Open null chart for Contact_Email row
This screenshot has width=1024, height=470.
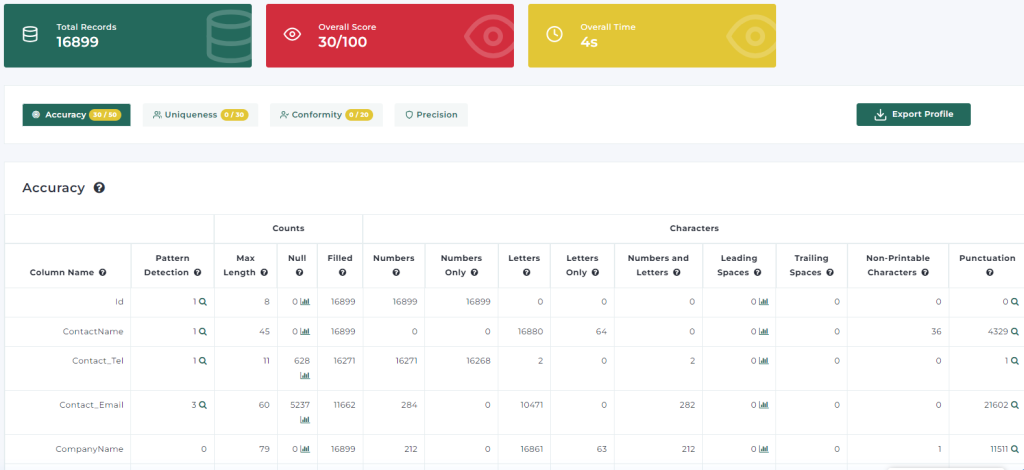click(305, 420)
